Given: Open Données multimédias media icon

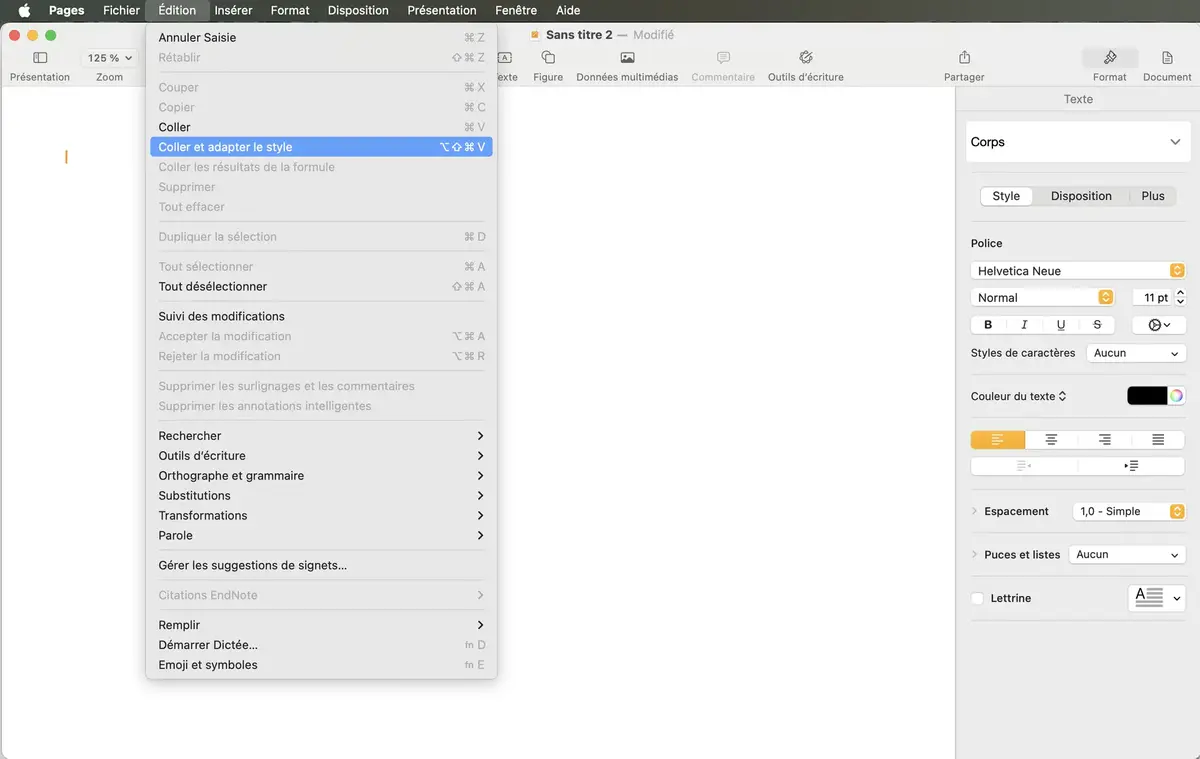Looking at the screenshot, I should click(627, 59).
